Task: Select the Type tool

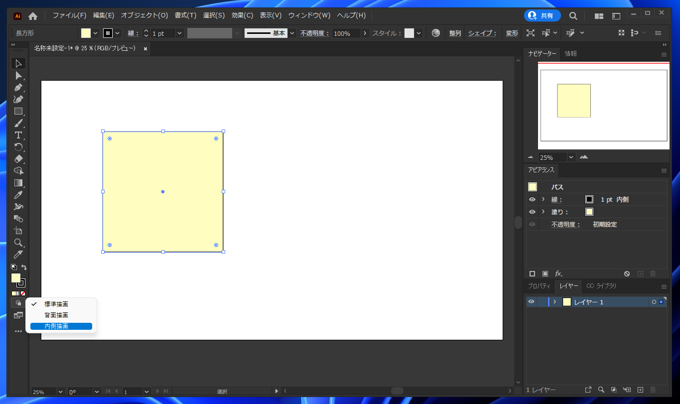Action: pos(18,135)
